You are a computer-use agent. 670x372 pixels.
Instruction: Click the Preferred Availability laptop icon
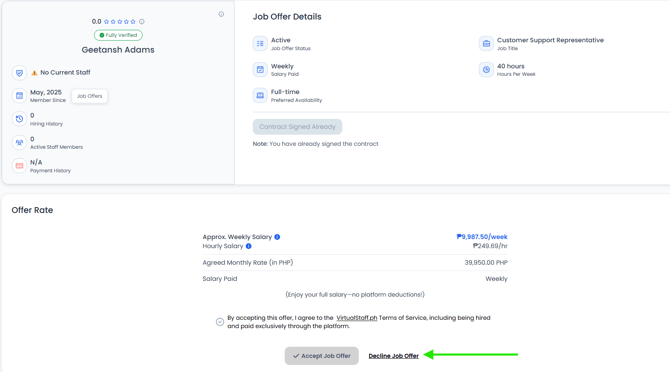coord(260,95)
